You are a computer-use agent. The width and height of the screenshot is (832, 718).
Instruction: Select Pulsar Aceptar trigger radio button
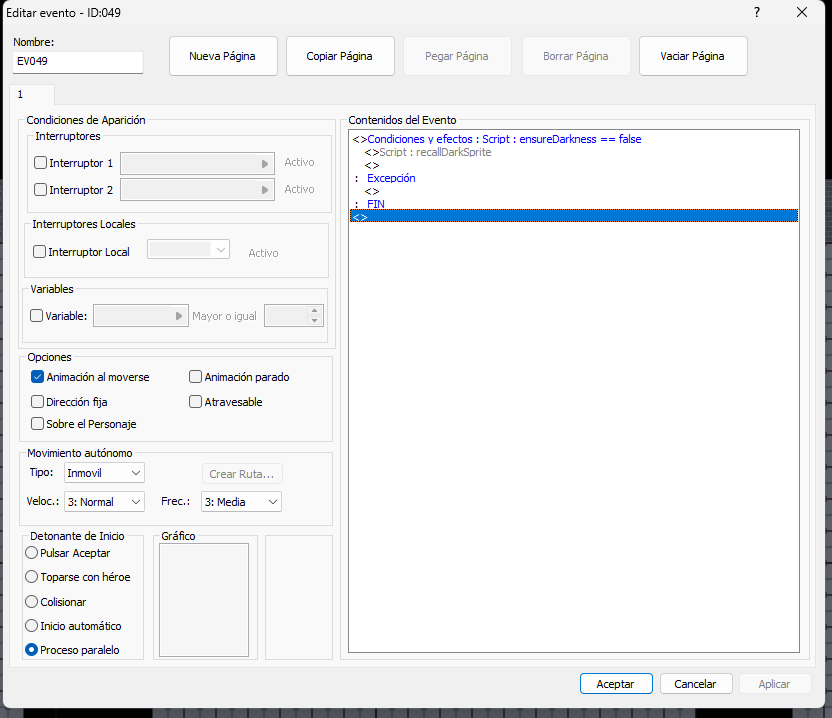tap(33, 553)
